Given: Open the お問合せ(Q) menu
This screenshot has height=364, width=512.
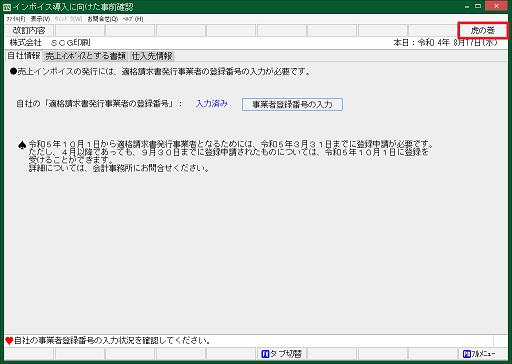Looking at the screenshot, I should [x=103, y=19].
